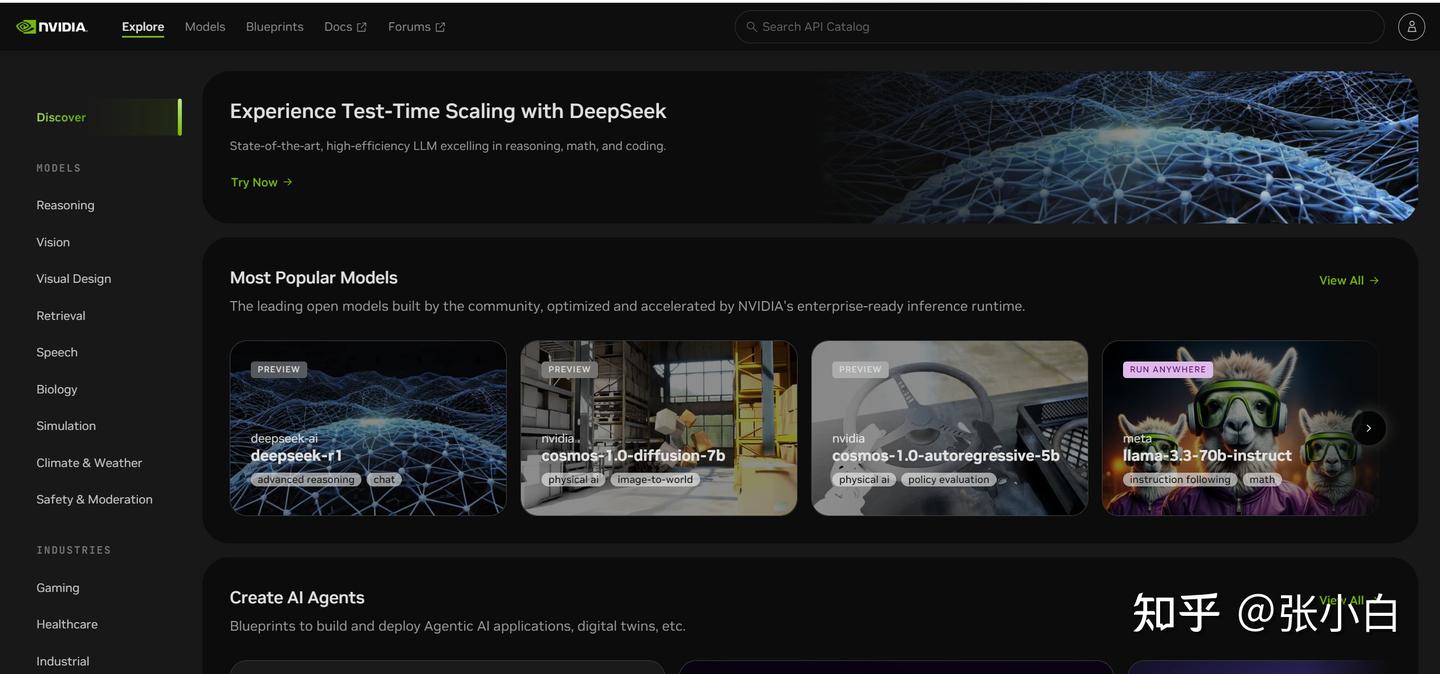Viewport: 1440px width, 674px height.
Task: Click Experience Test-Time Scaling with DeepSeek headline
Action: click(x=448, y=111)
